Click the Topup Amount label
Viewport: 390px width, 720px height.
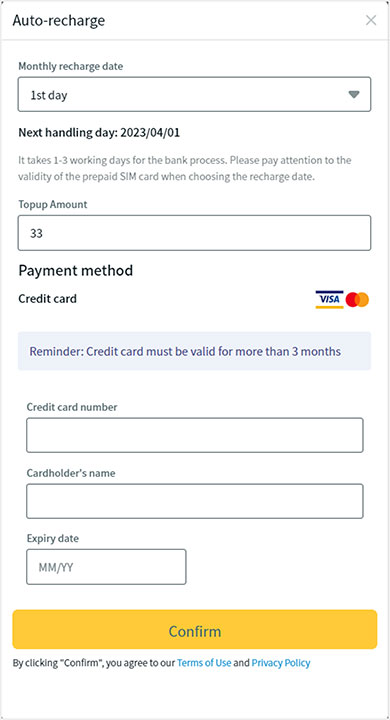coord(53,204)
